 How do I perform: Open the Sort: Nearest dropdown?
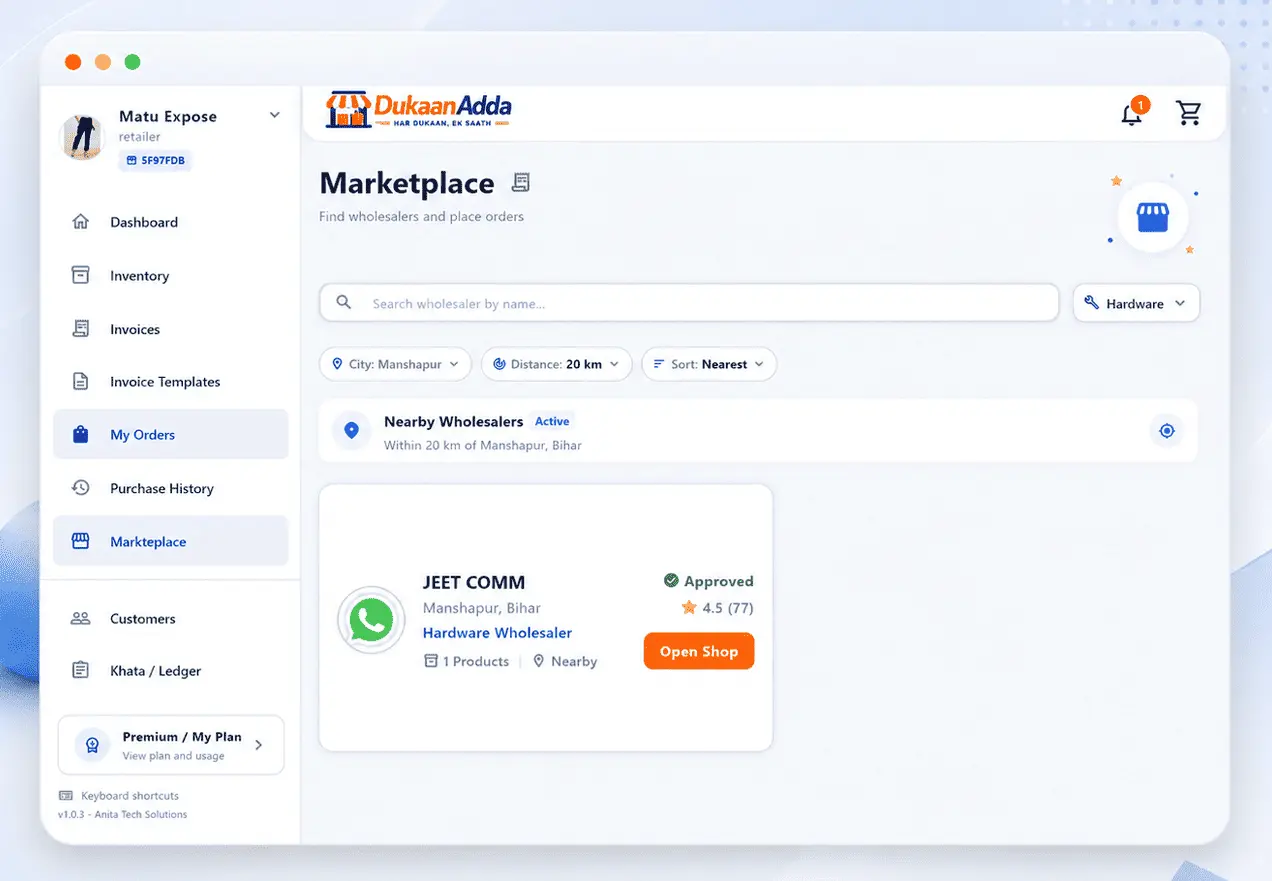(x=709, y=364)
